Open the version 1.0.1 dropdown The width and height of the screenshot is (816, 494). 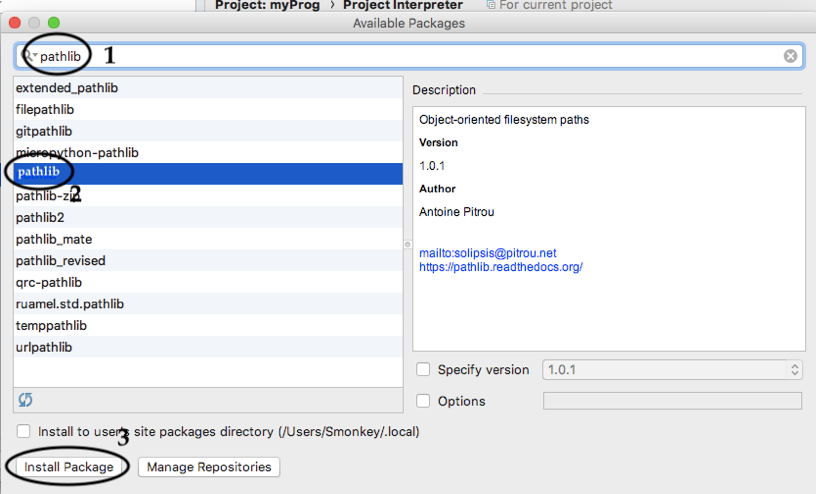pyautogui.click(x=672, y=370)
